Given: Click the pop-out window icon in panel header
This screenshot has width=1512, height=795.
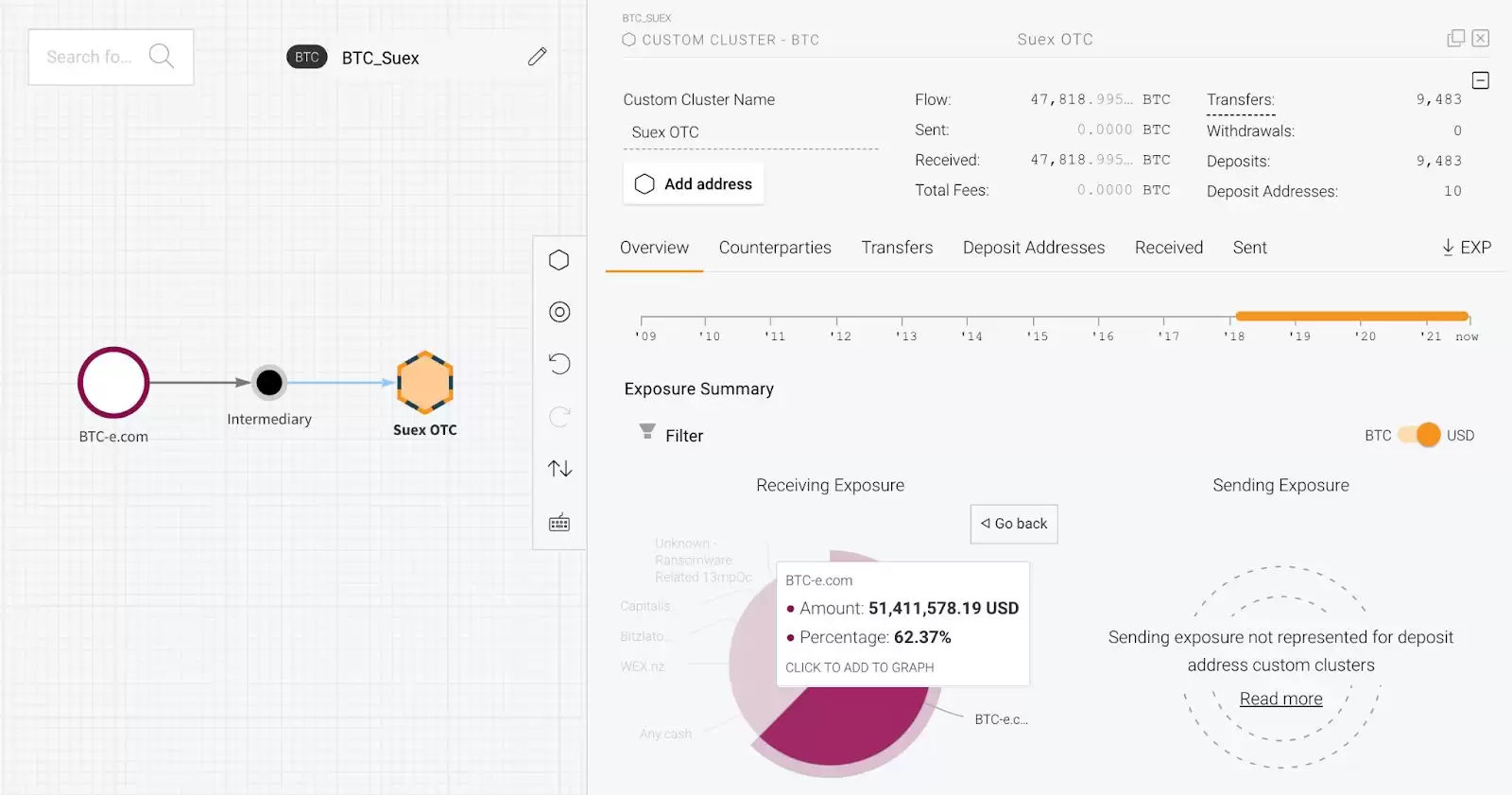Looking at the screenshot, I should [1455, 38].
